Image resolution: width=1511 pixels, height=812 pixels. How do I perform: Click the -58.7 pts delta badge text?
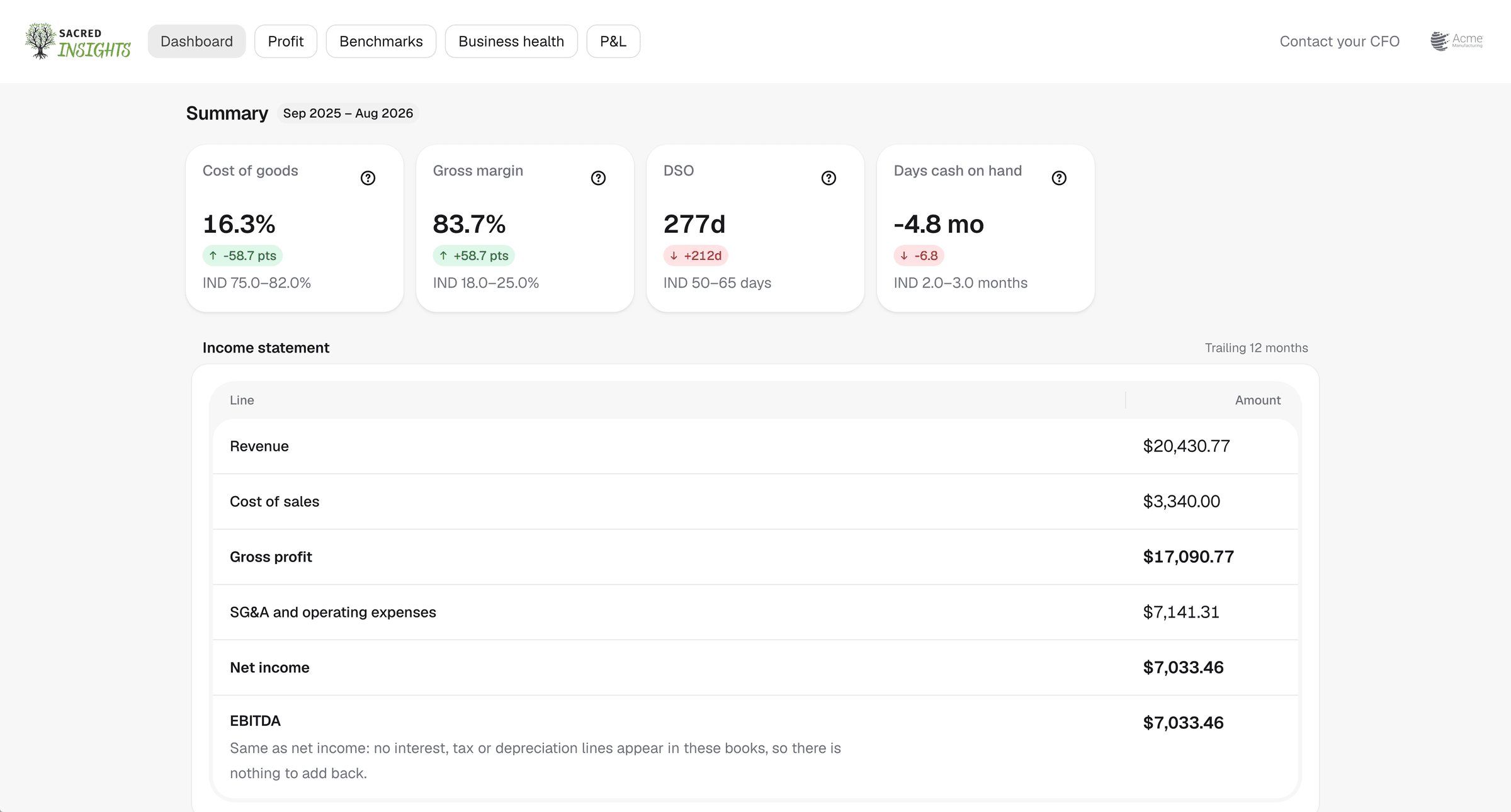tap(250, 256)
